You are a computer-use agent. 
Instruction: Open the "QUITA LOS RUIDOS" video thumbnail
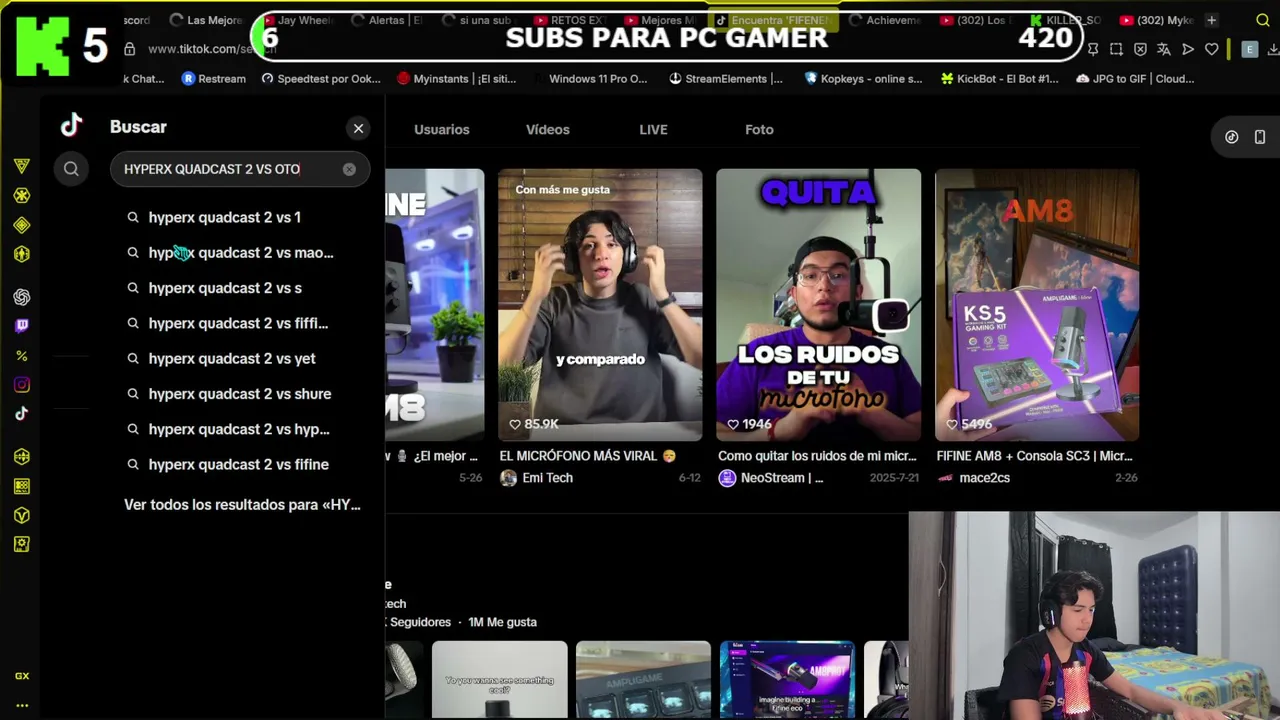click(x=818, y=305)
